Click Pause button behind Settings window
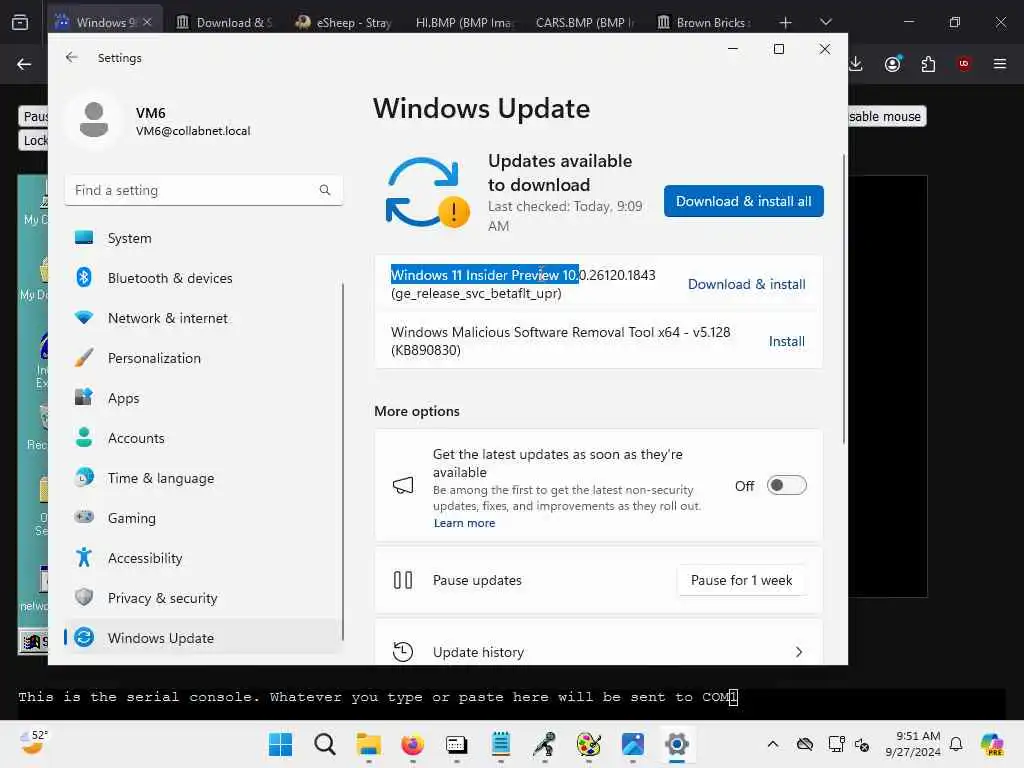The image size is (1024, 768). [x=33, y=116]
